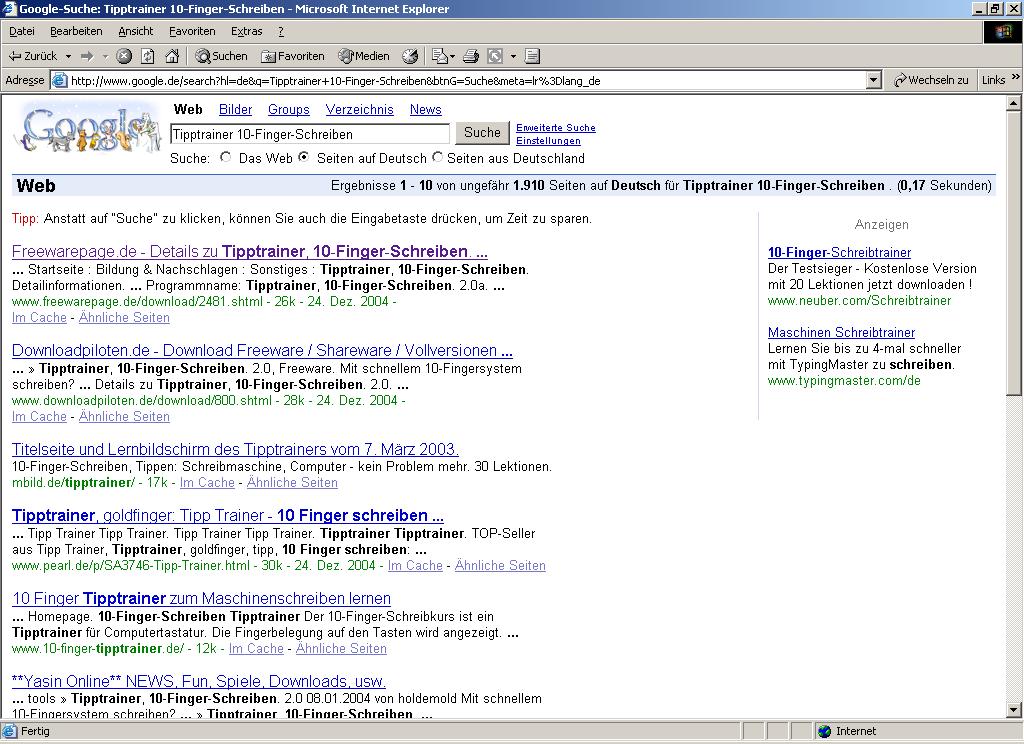Select 'Seiten auf Deutsch' radio option
The image size is (1024, 744).
[304, 158]
